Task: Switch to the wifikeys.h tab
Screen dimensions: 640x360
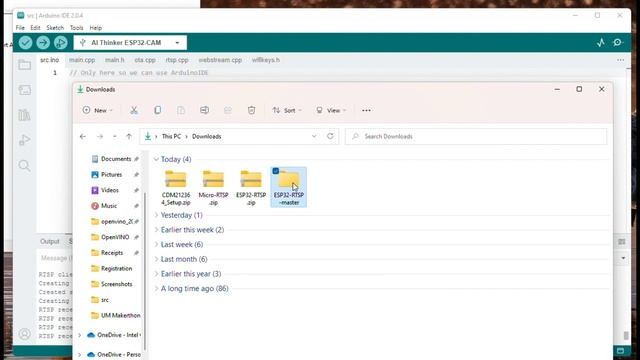Action: pyautogui.click(x=266, y=60)
